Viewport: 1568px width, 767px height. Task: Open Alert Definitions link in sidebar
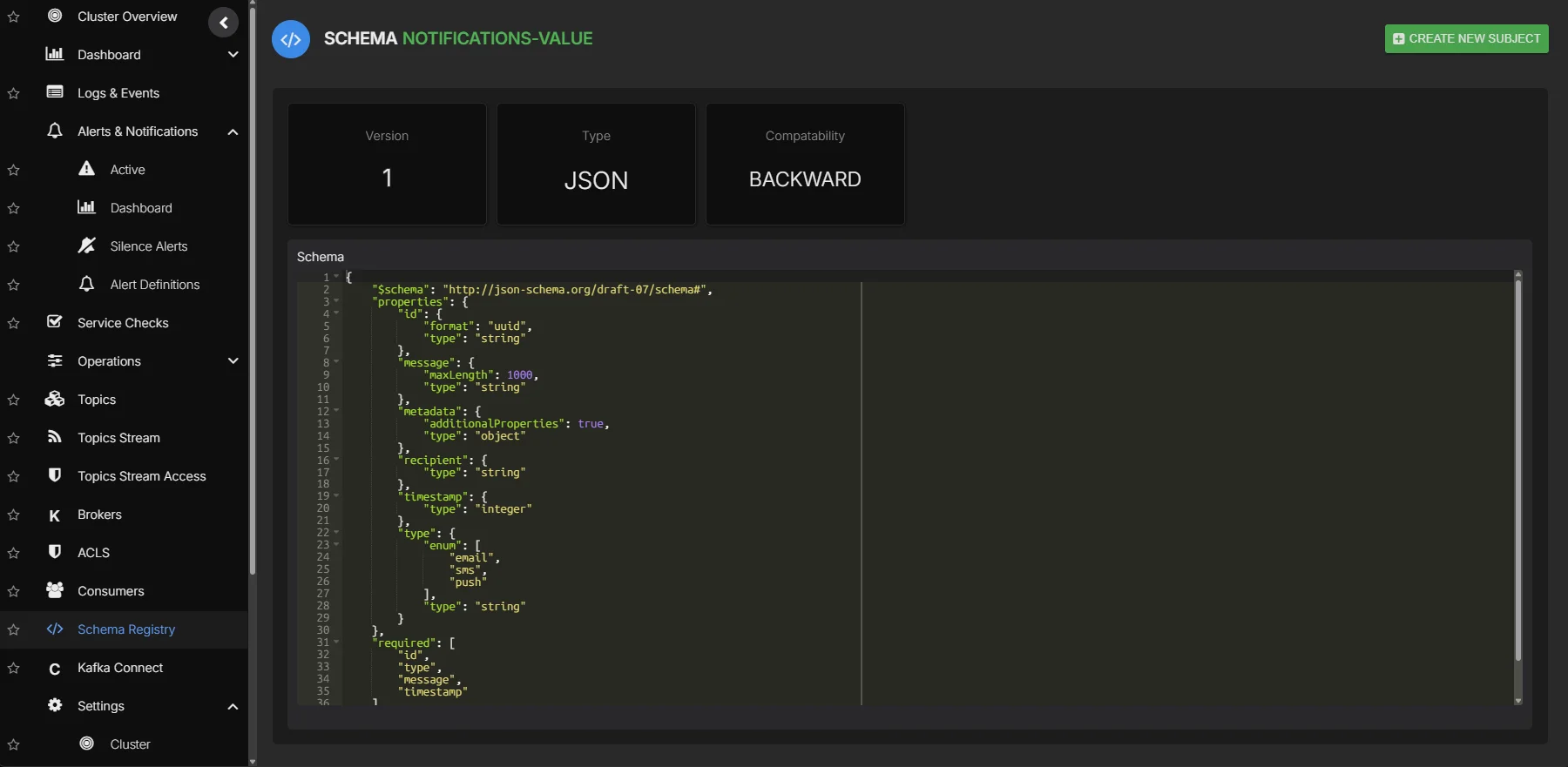(x=154, y=285)
